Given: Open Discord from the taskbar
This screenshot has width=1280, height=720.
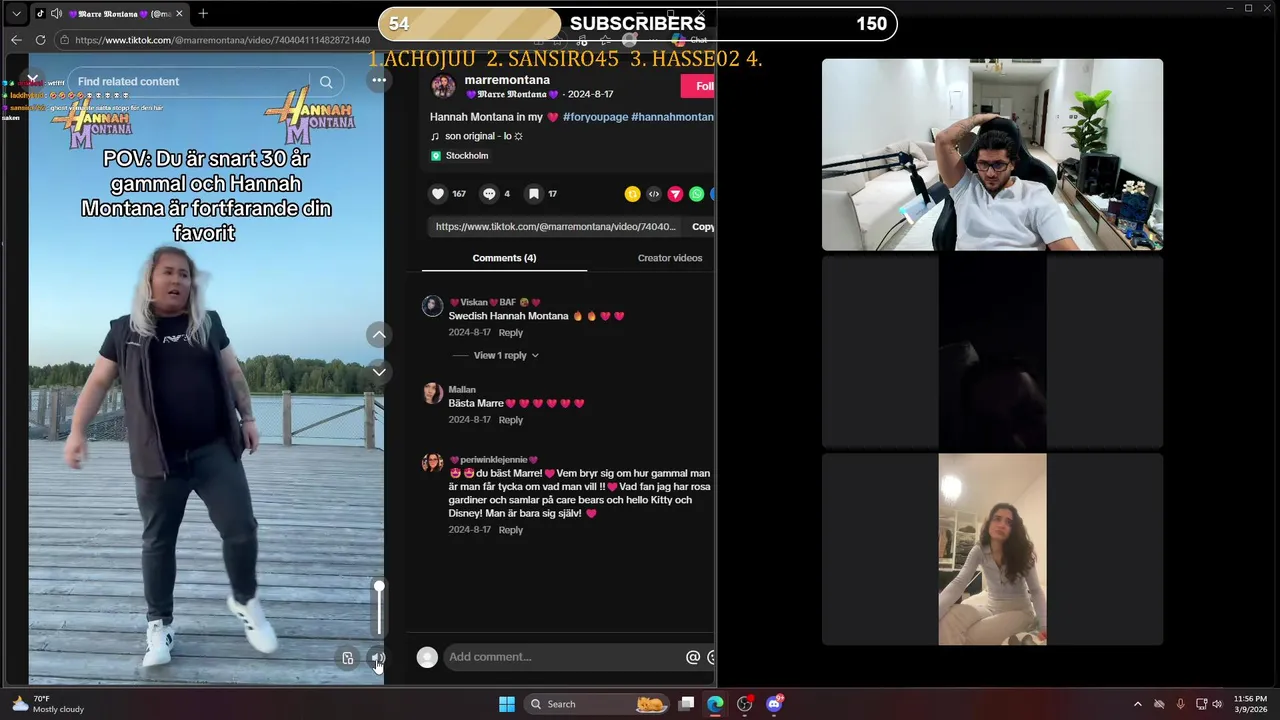Looking at the screenshot, I should pos(773,704).
